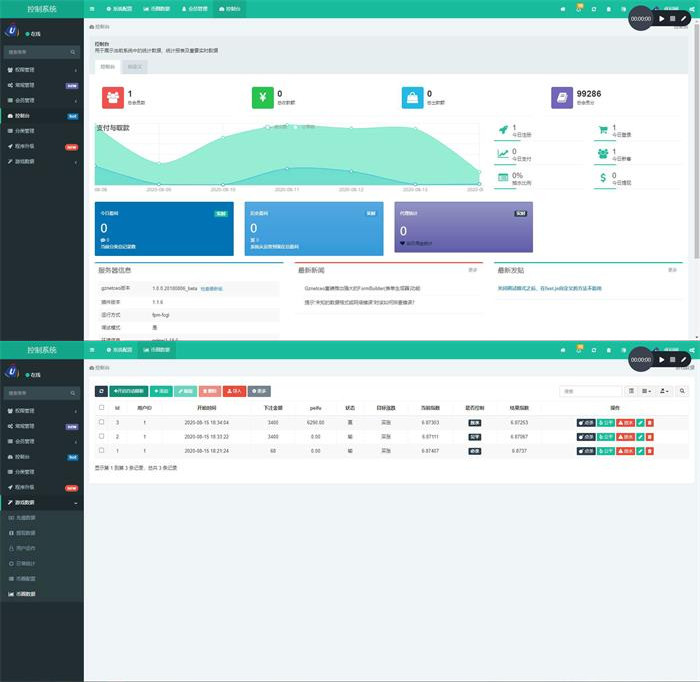Click hamburger menu icon in upper dashboard header
Image resolution: width=700 pixels, height=682 pixels.
click(92, 9)
